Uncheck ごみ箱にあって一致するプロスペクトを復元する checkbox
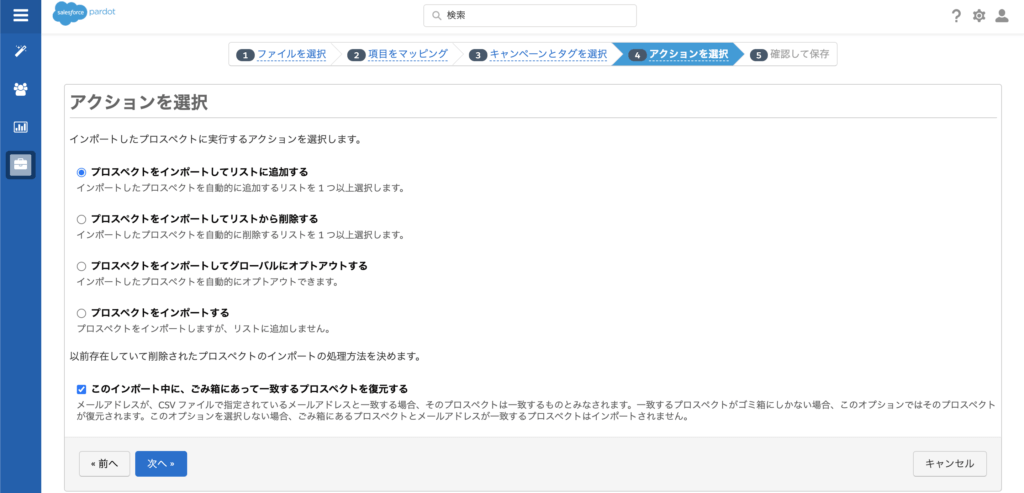Viewport: 1024px width, 493px height. coord(82,389)
